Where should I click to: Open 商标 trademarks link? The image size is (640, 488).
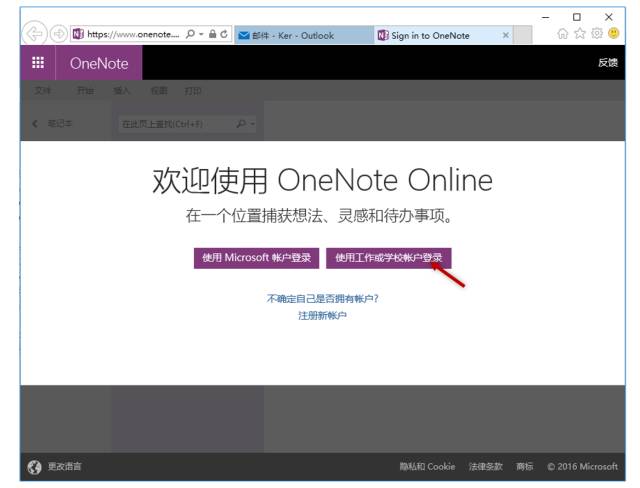click(524, 466)
